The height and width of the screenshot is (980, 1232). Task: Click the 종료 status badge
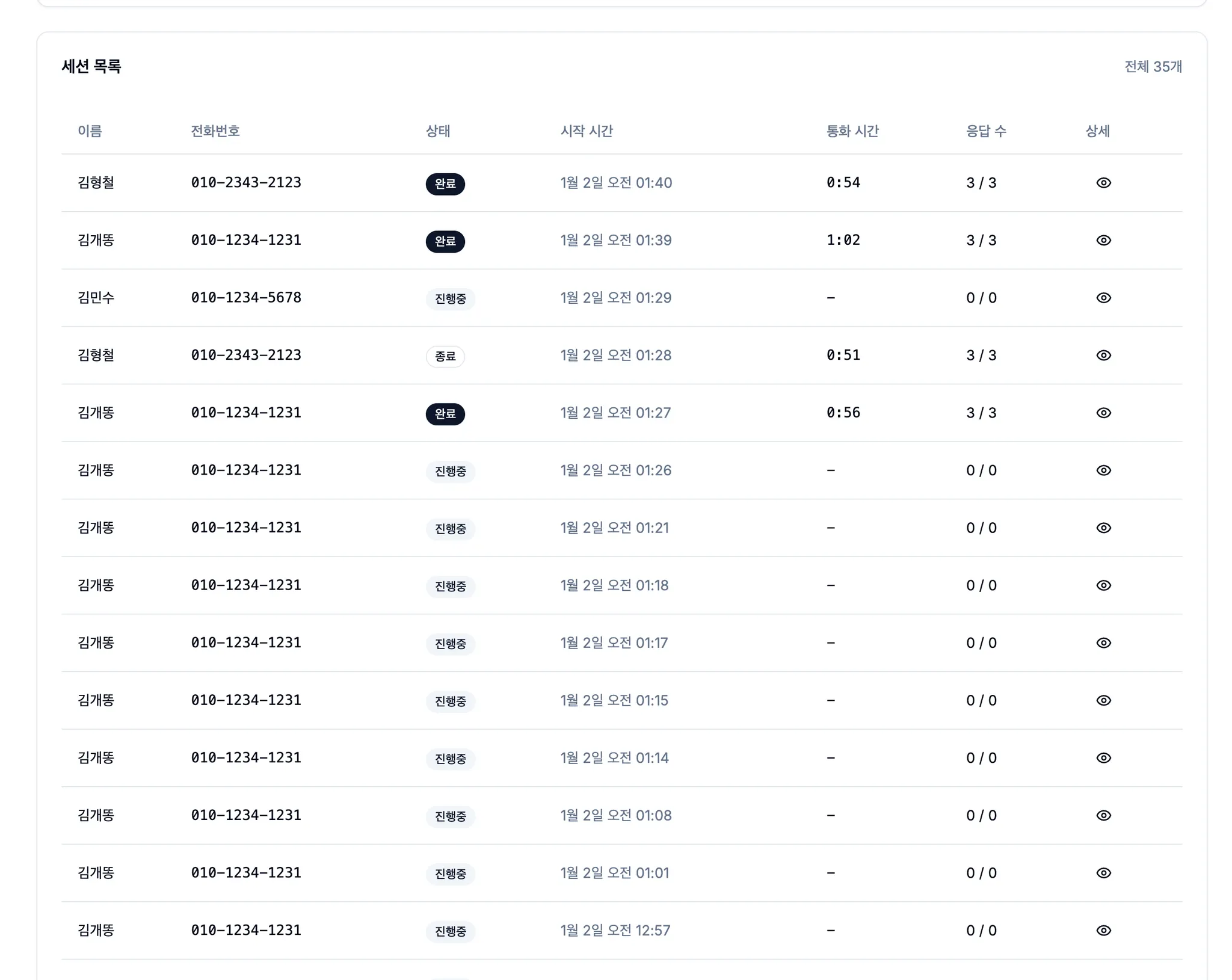(x=445, y=357)
